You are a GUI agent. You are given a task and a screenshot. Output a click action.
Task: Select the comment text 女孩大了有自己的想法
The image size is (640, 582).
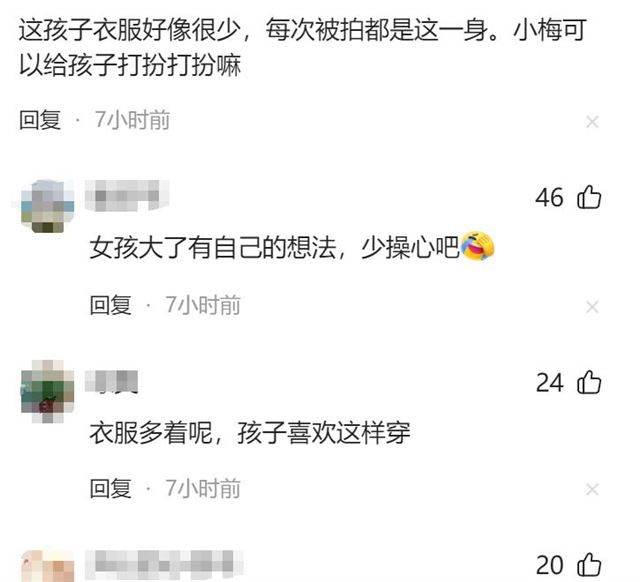tap(213, 247)
